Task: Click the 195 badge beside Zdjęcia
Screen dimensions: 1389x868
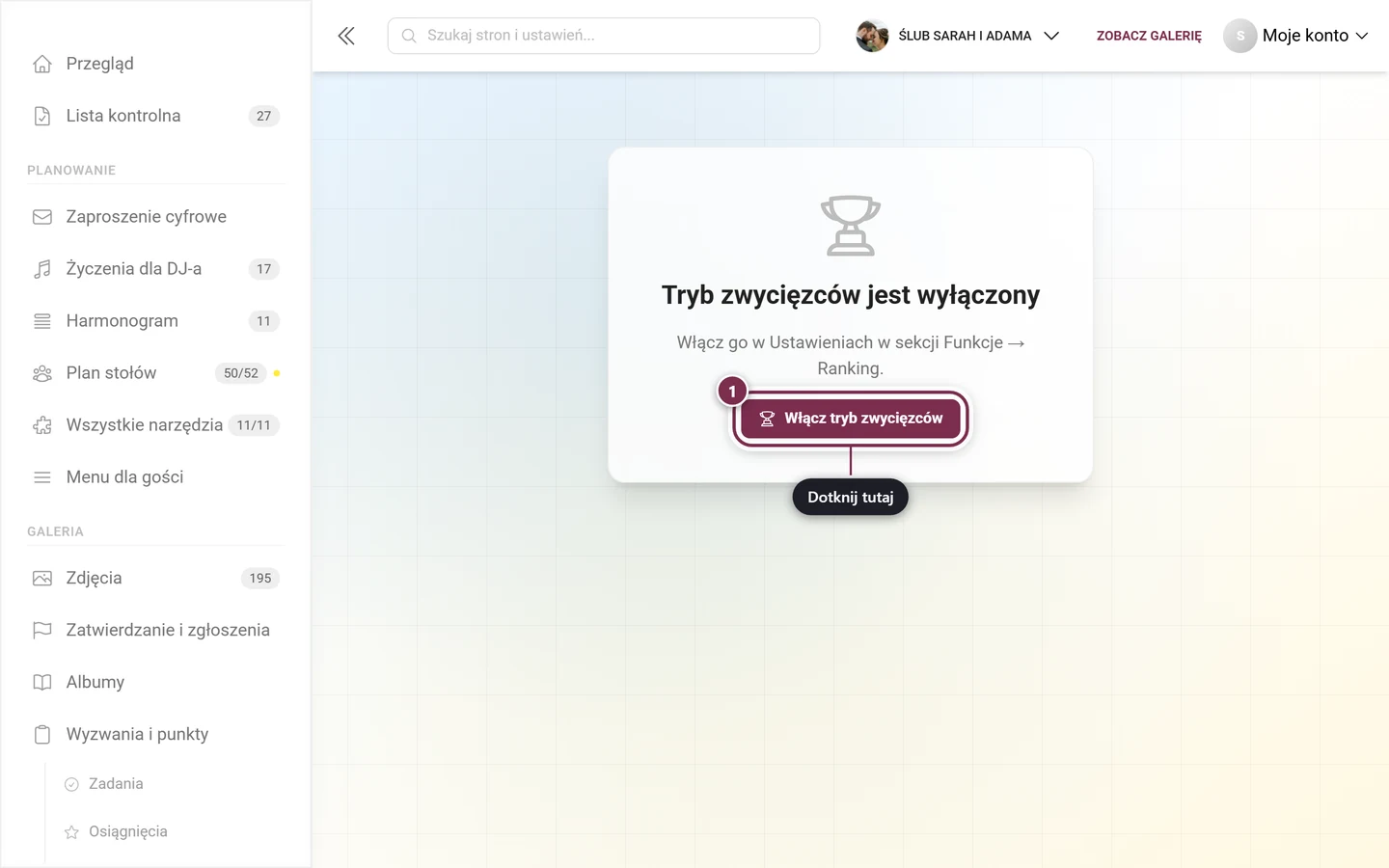Action: click(x=260, y=579)
